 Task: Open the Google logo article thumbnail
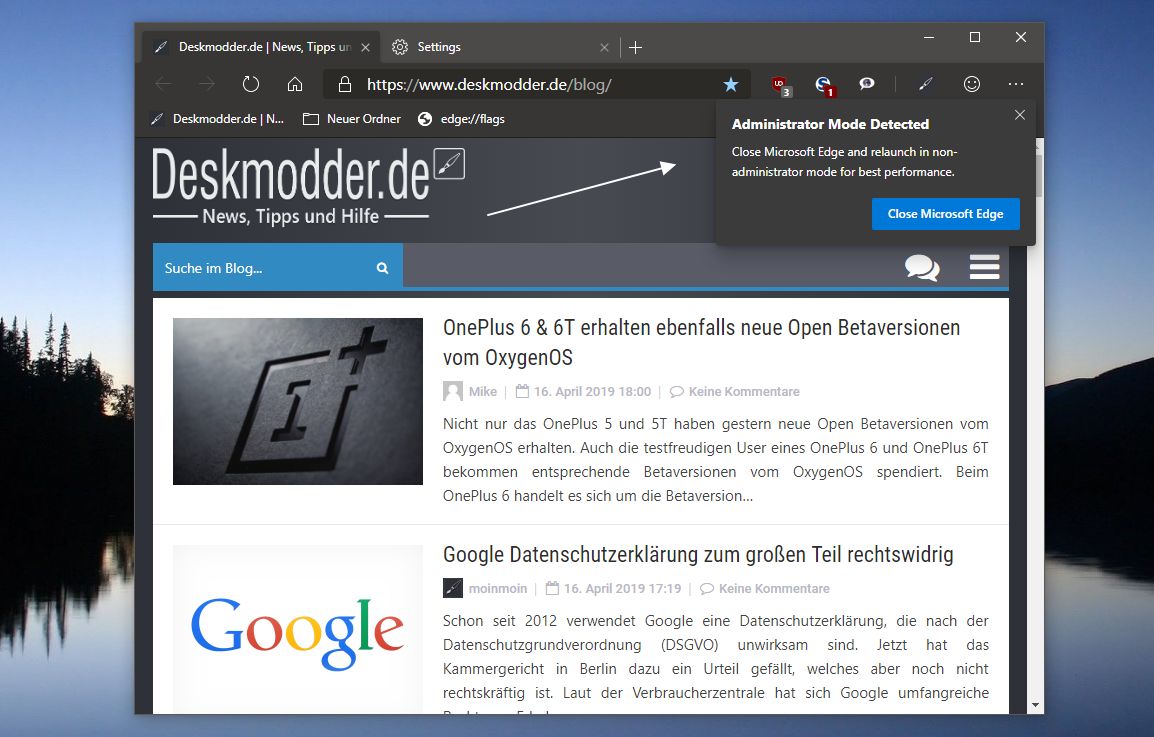pos(297,630)
